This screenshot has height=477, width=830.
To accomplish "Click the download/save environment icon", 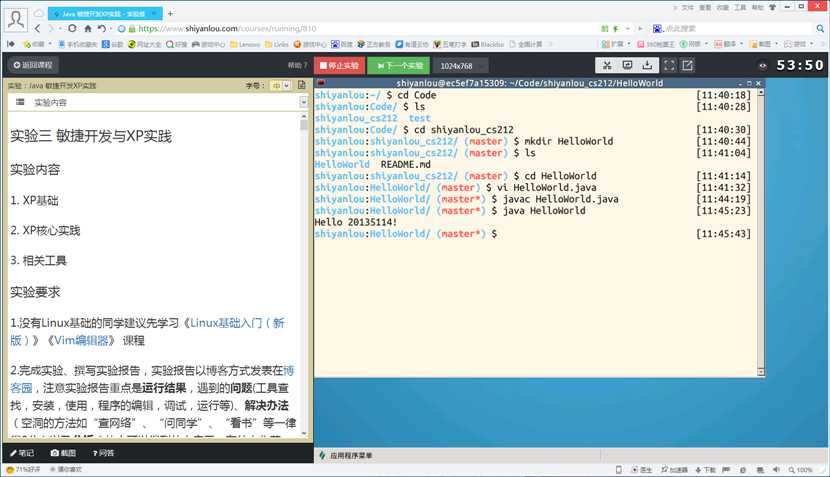I will 647,65.
